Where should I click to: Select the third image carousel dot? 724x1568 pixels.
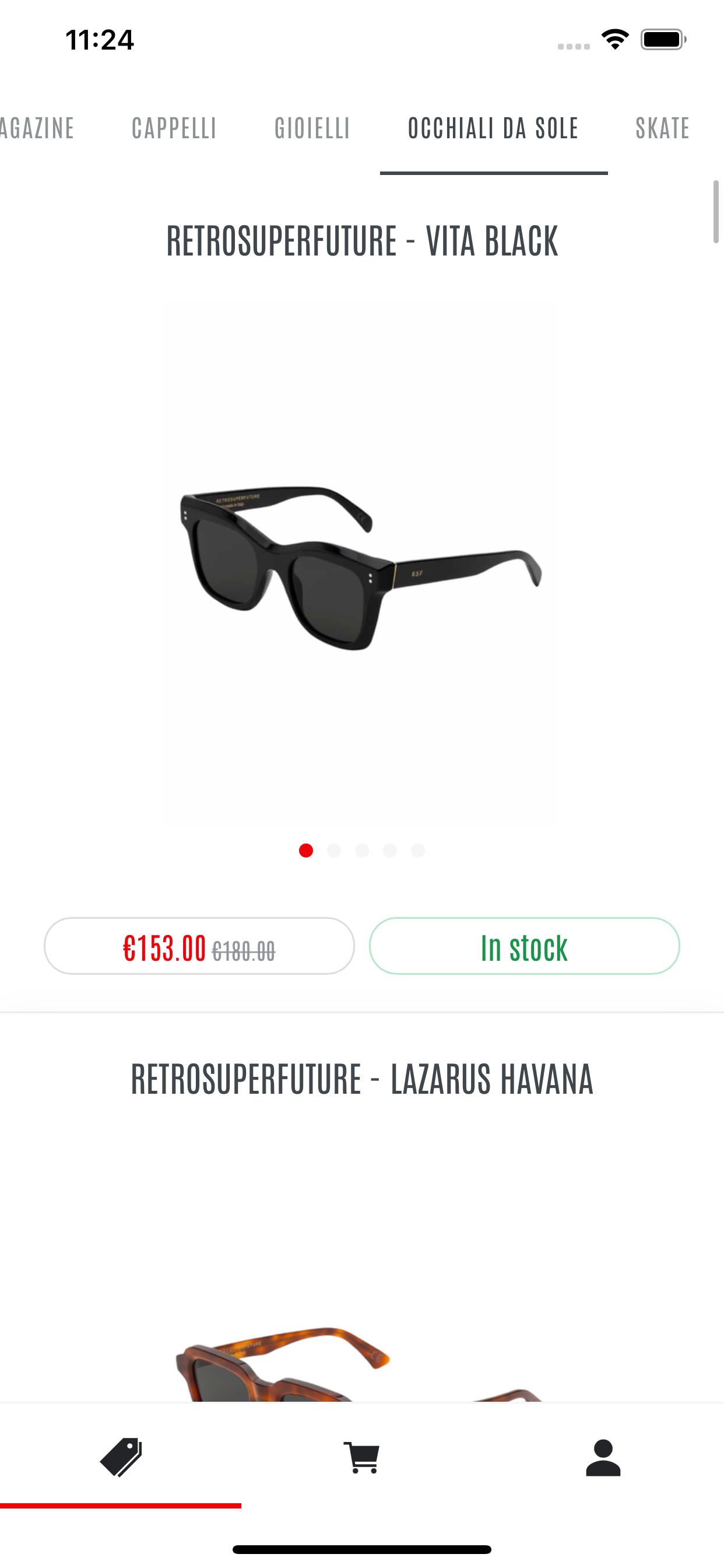pyautogui.click(x=362, y=850)
